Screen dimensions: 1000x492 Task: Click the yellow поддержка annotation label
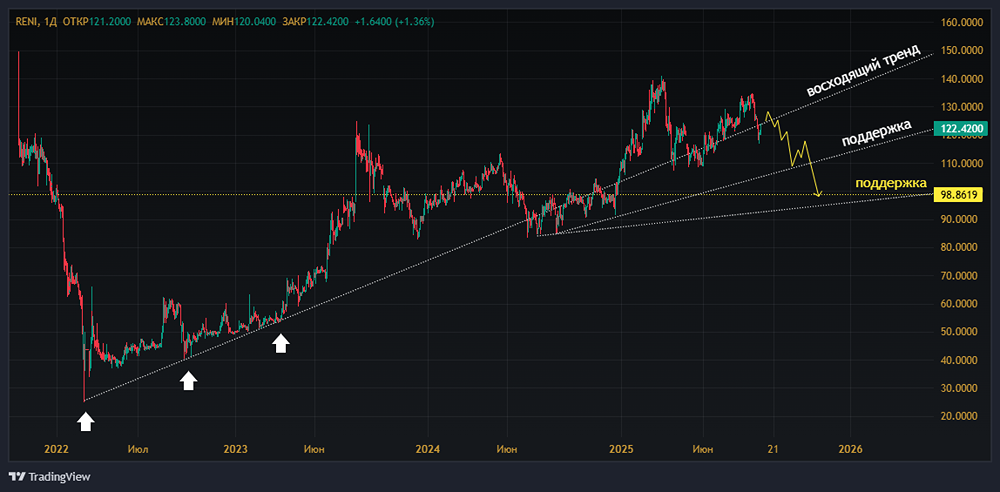click(890, 183)
